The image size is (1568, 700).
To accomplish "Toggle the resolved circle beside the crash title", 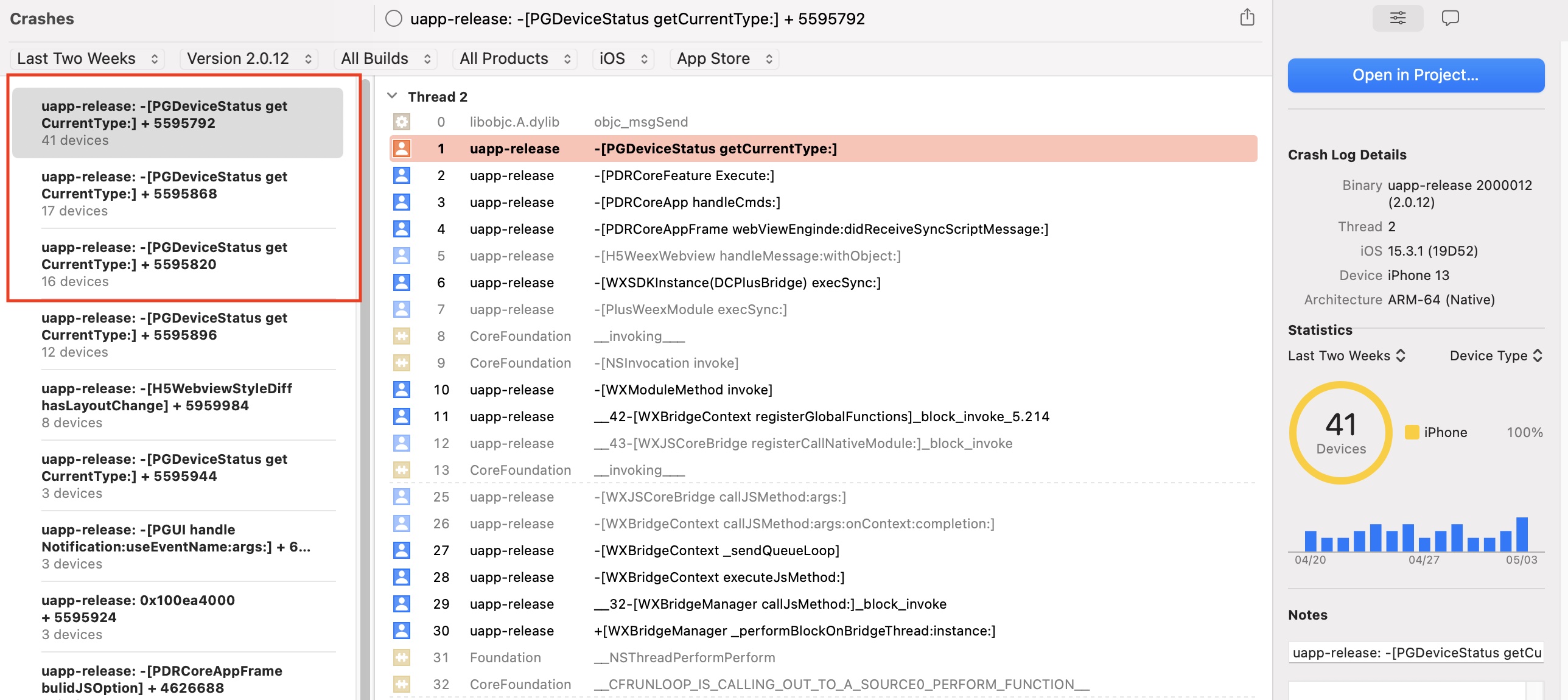I will click(394, 19).
